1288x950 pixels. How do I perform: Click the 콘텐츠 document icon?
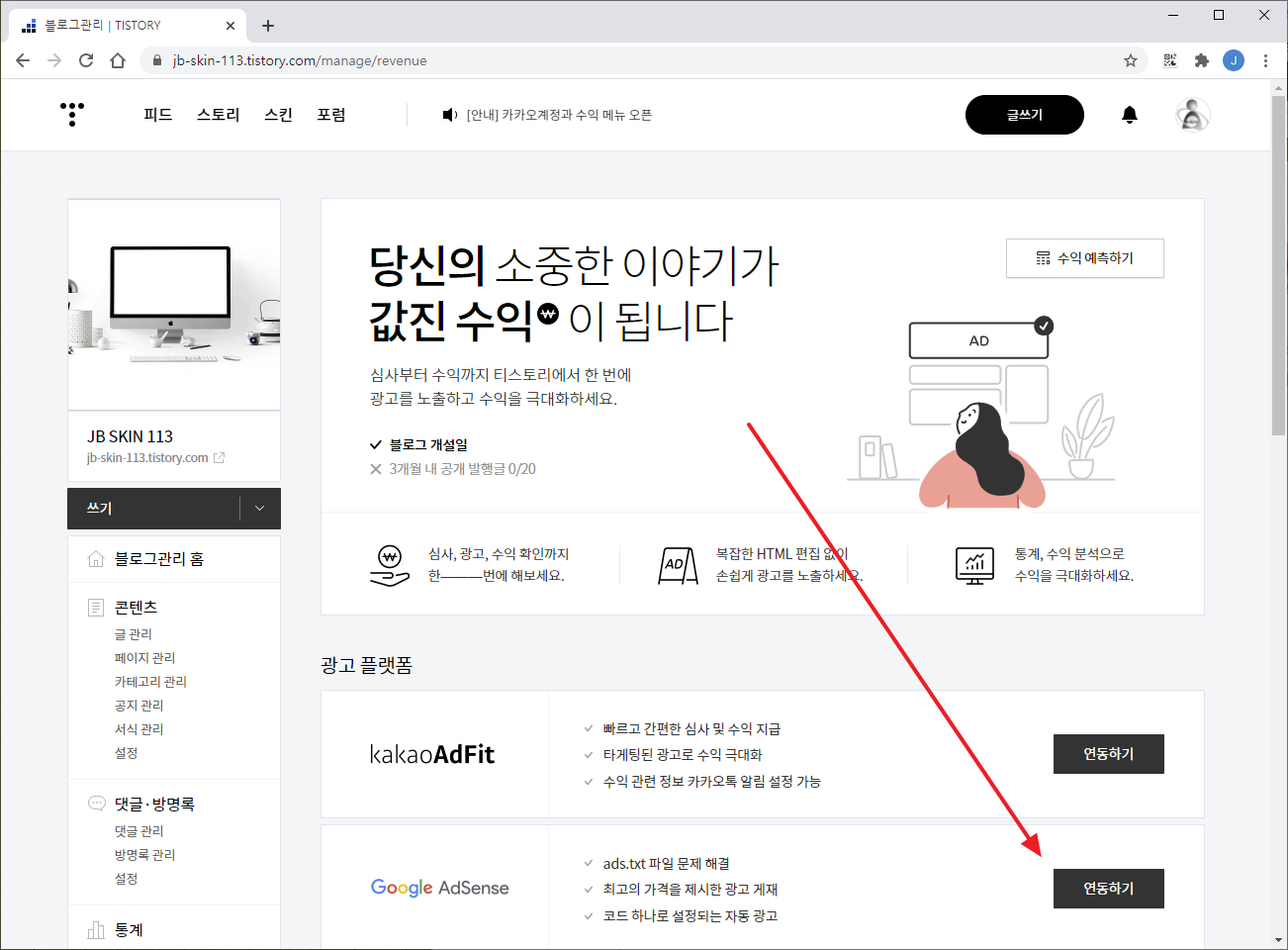(x=96, y=607)
